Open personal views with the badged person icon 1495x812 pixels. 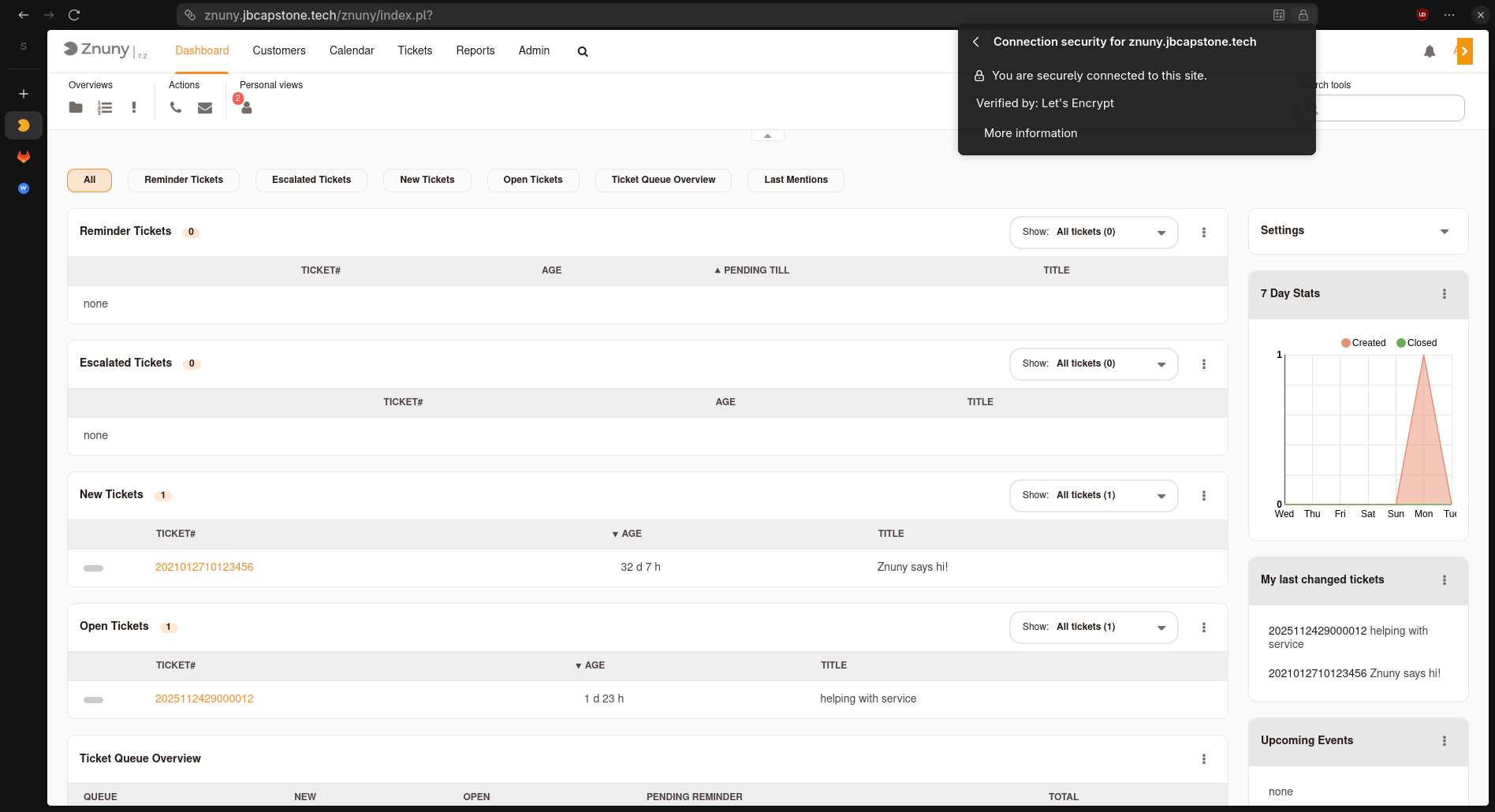[x=246, y=108]
